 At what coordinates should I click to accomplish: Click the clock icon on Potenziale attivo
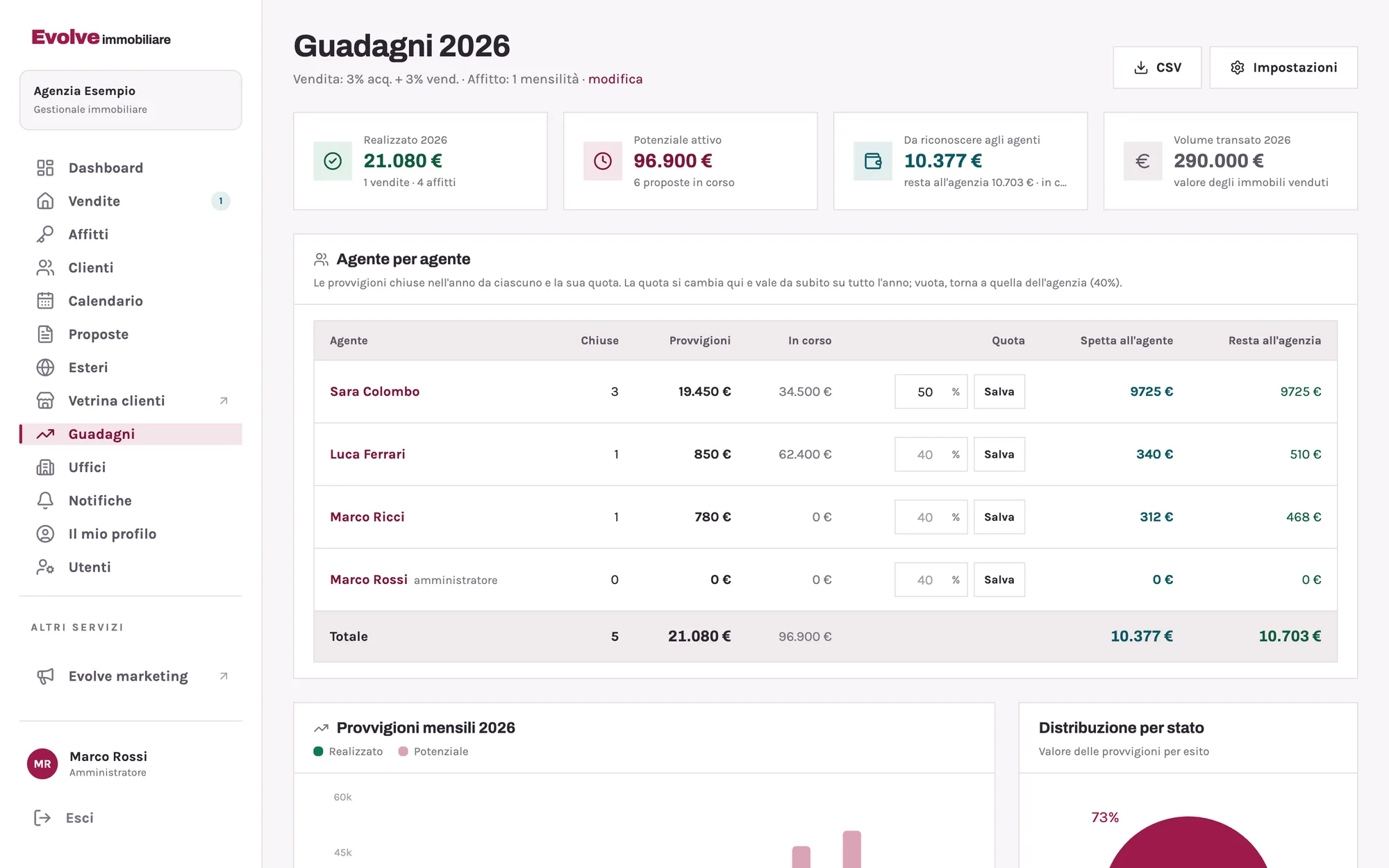(603, 162)
